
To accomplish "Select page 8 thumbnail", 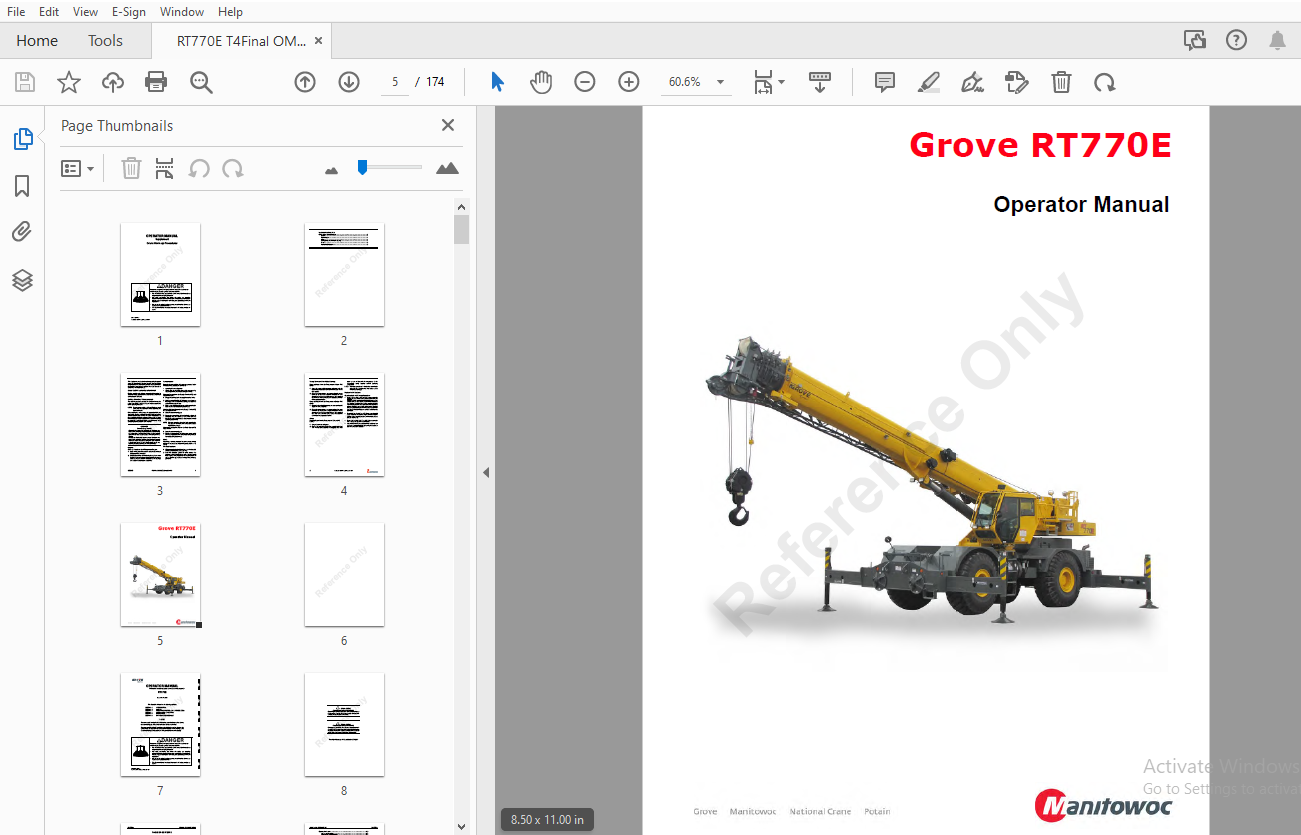I will pyautogui.click(x=344, y=724).
